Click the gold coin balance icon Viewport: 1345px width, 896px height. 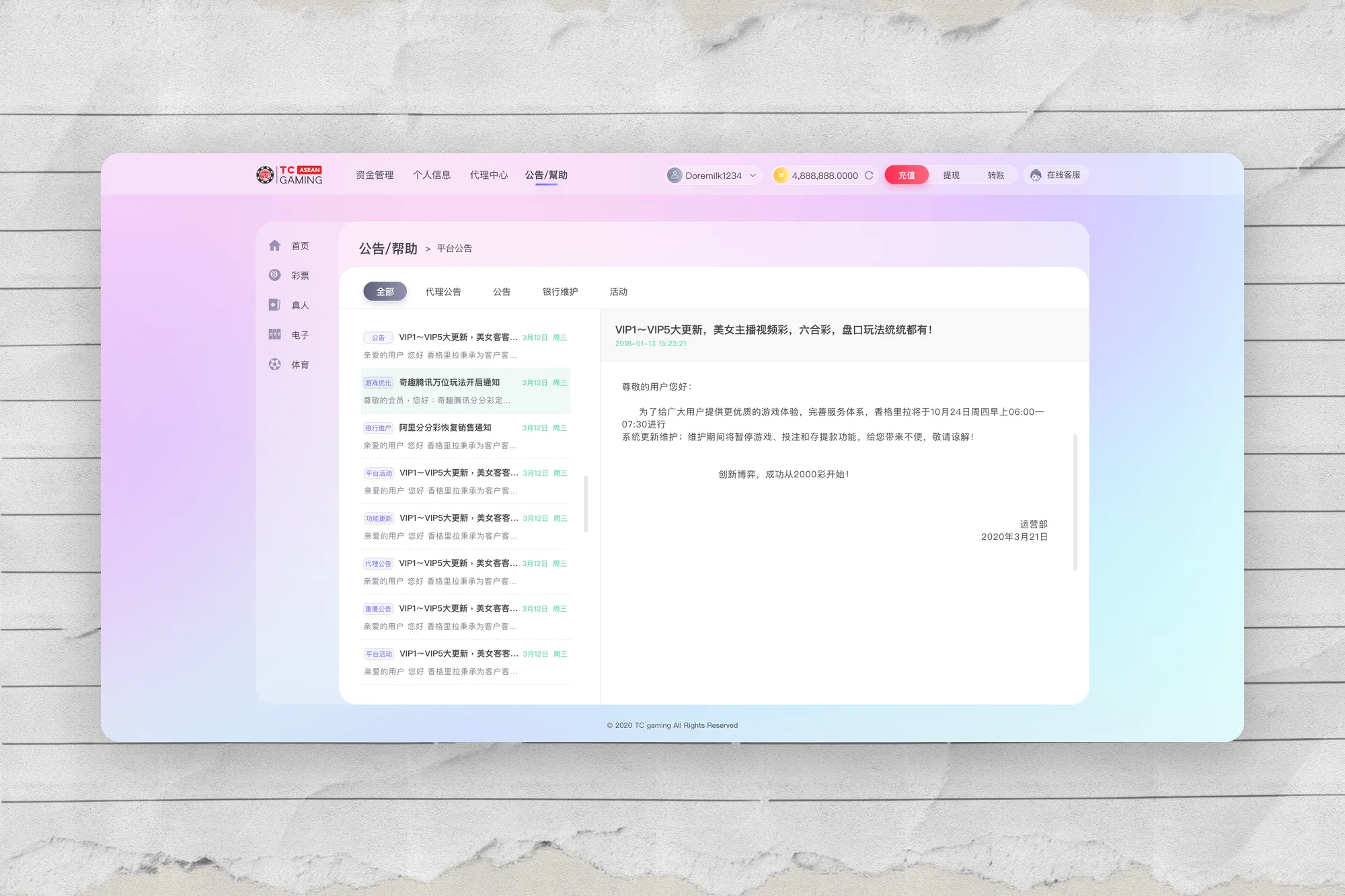tap(781, 175)
